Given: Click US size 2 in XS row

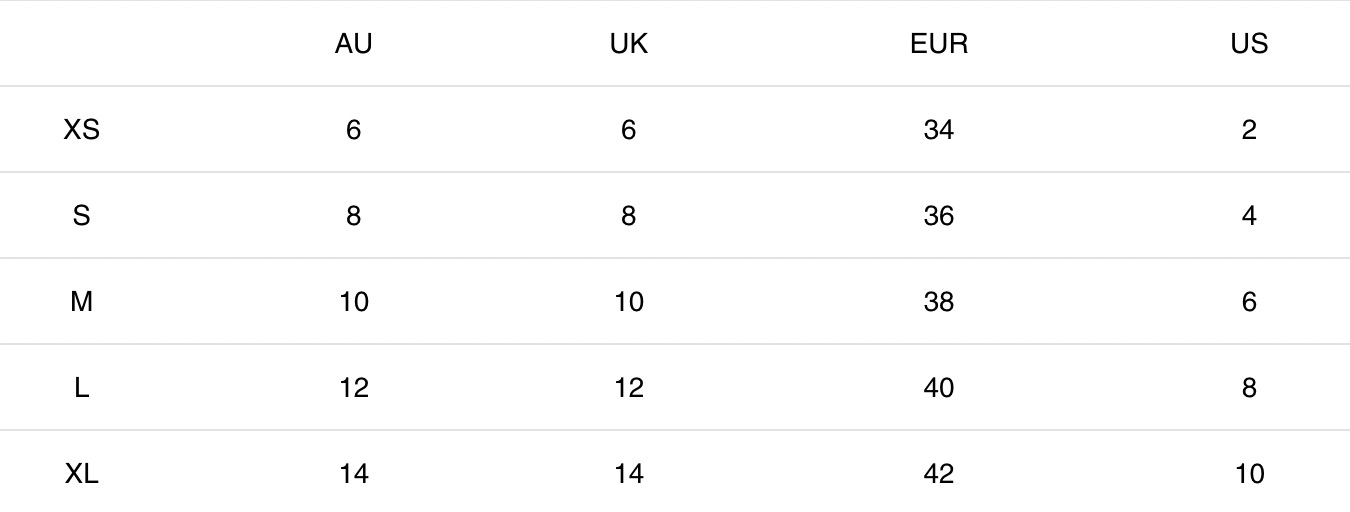Looking at the screenshot, I should [x=1249, y=130].
